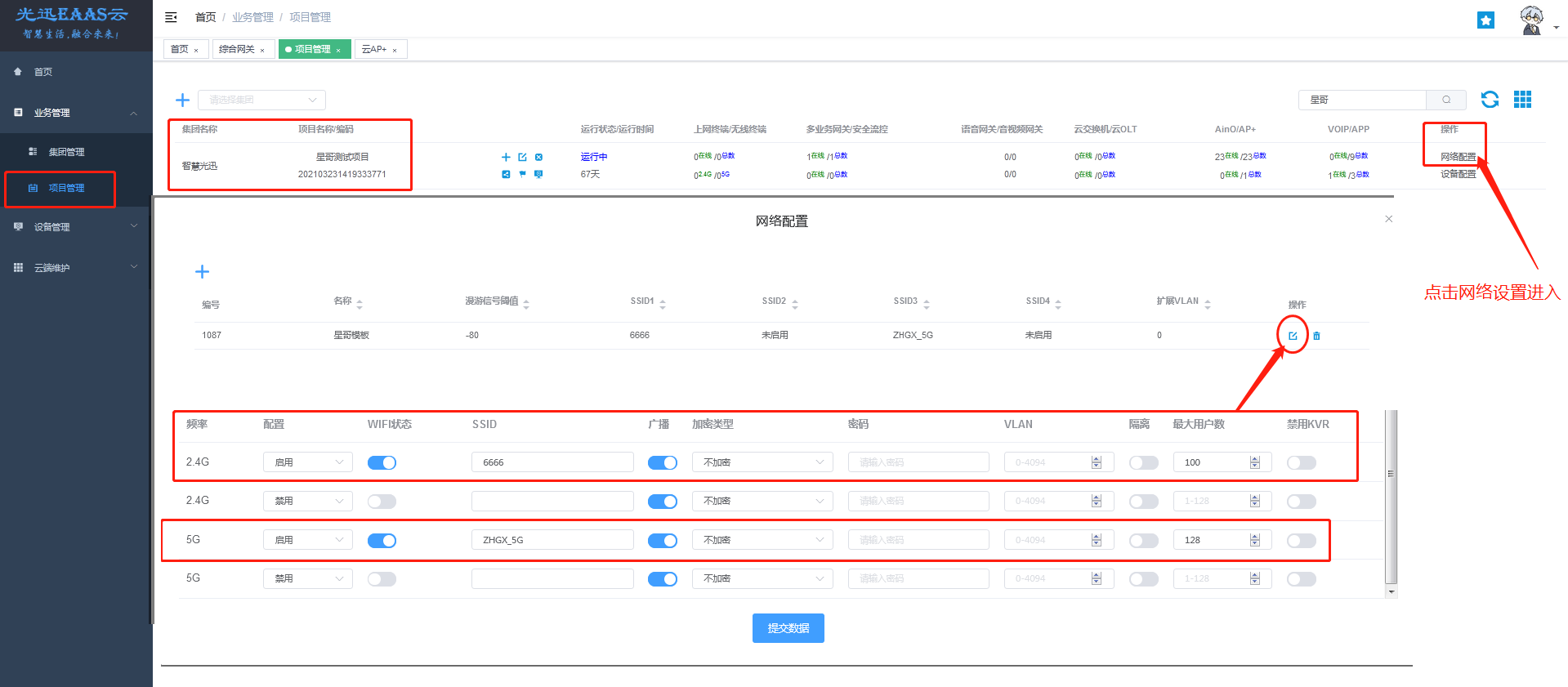Screen dimensions: 1568x687
Task: Toggle WIFI状态 switch for ZHGX_5G row
Action: click(382, 541)
